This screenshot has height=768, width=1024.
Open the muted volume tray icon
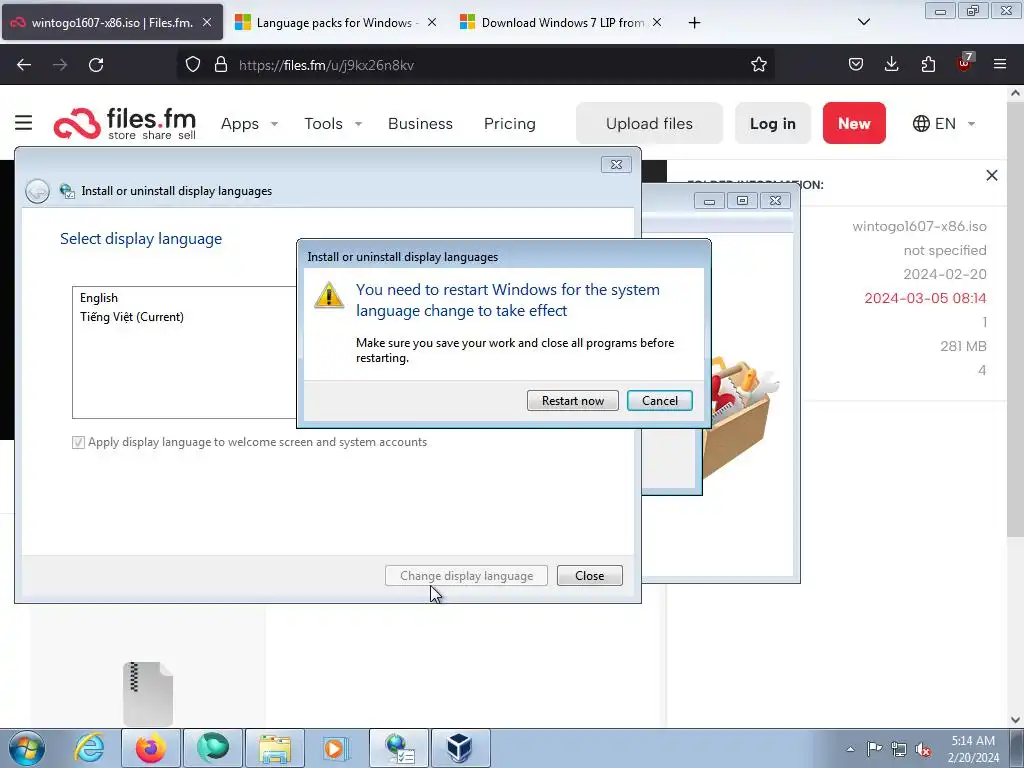coord(923,749)
